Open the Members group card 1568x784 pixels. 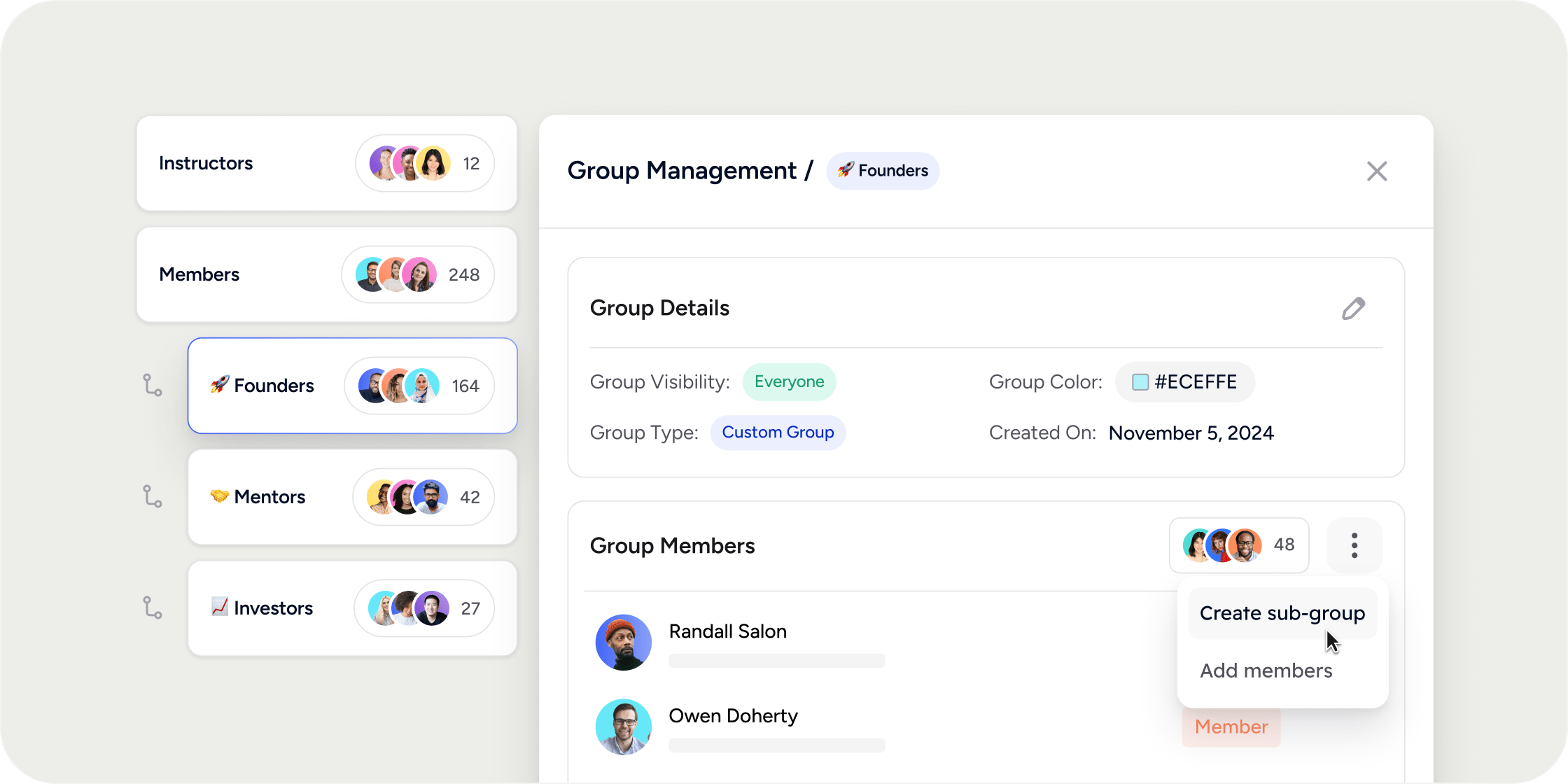[x=327, y=274]
